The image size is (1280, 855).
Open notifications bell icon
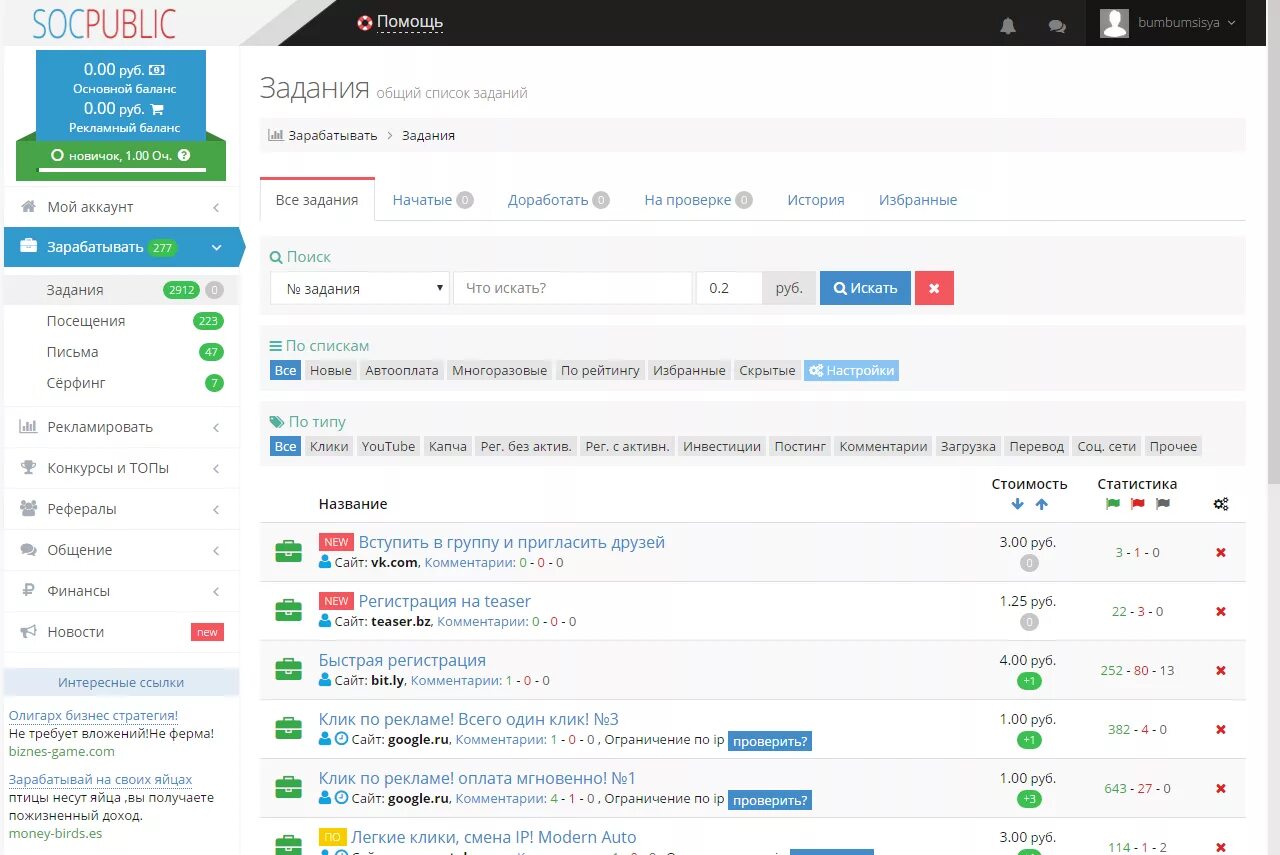coord(1008,26)
